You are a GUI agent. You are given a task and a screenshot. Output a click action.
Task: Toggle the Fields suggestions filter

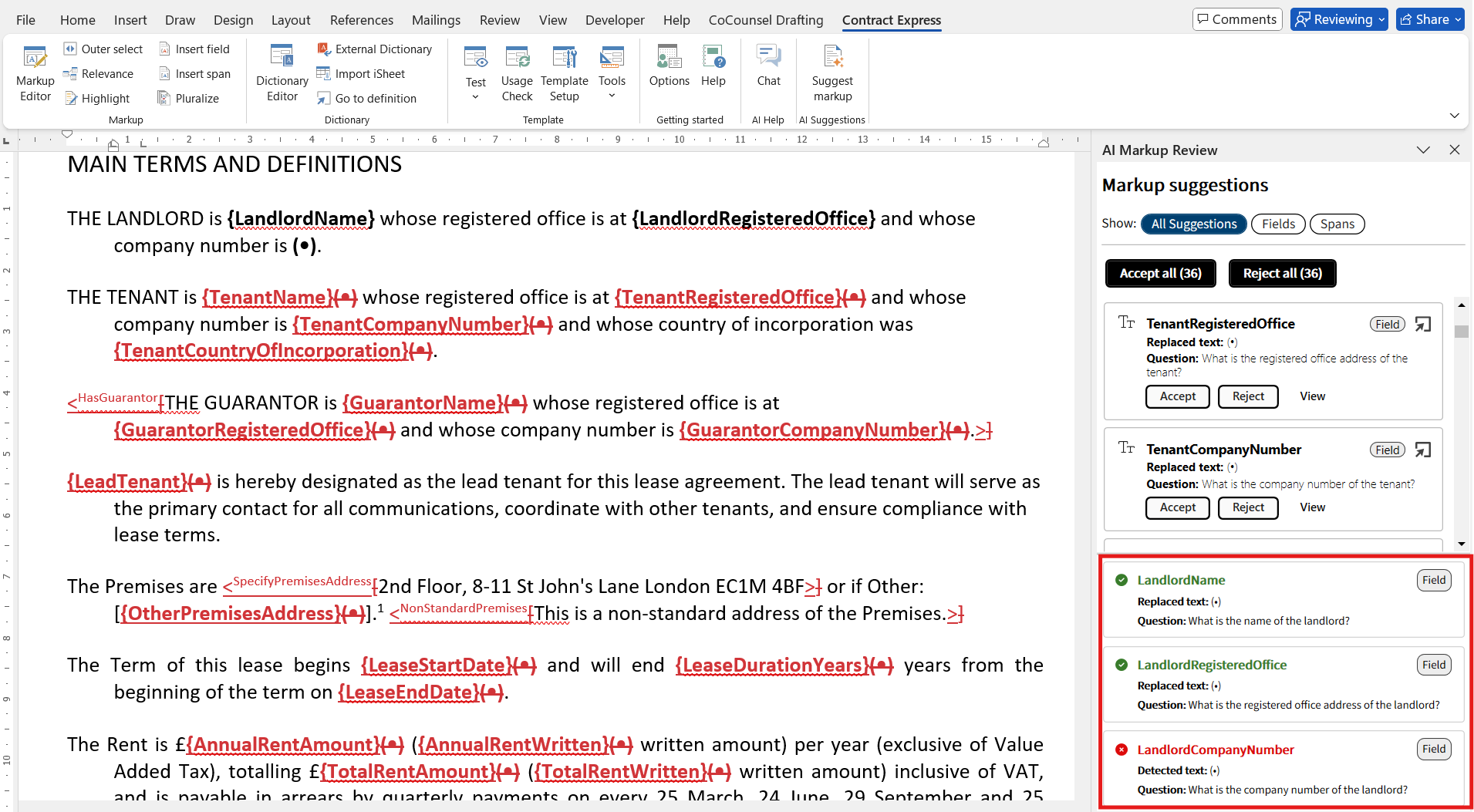point(1278,224)
